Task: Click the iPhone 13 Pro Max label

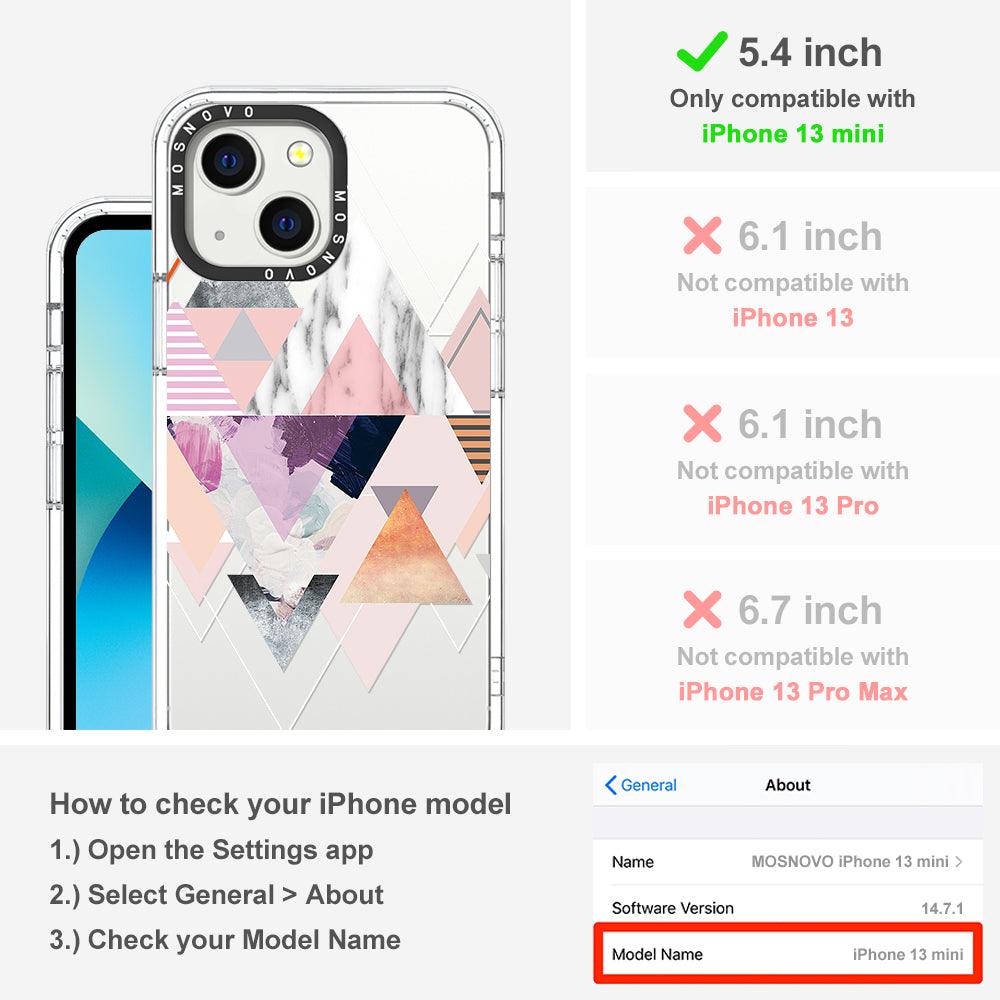Action: (793, 692)
